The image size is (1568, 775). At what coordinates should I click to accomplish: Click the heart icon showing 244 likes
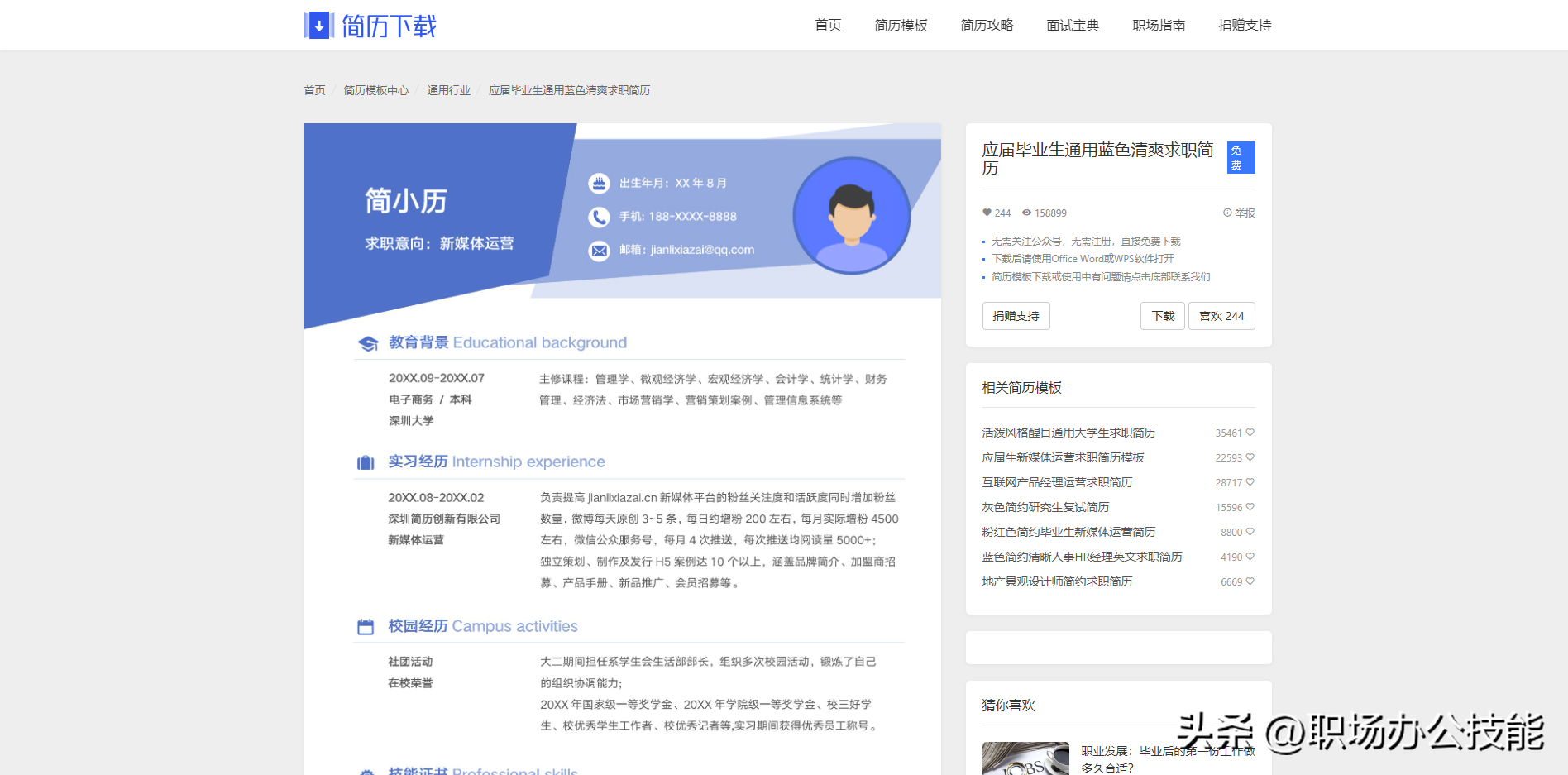point(989,213)
